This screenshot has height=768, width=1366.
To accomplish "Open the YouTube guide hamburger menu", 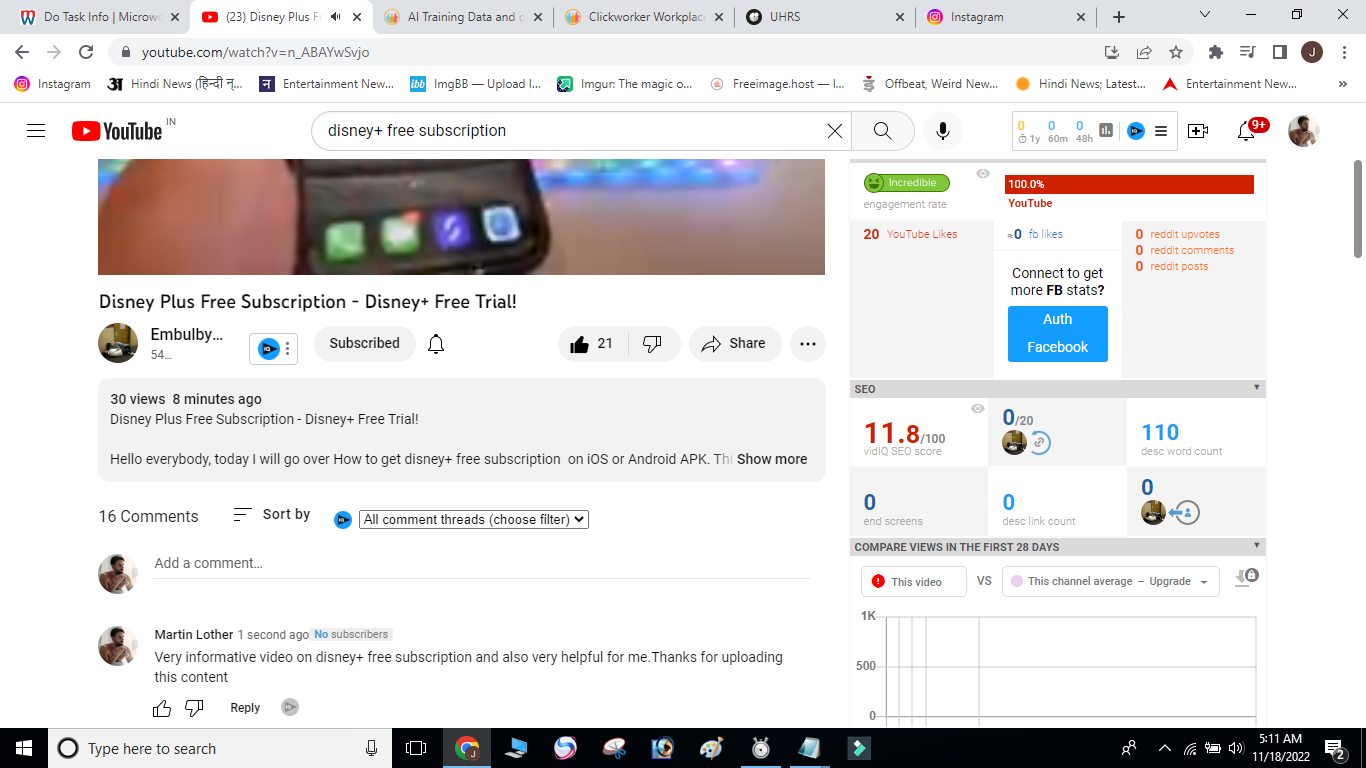I will 36,131.
